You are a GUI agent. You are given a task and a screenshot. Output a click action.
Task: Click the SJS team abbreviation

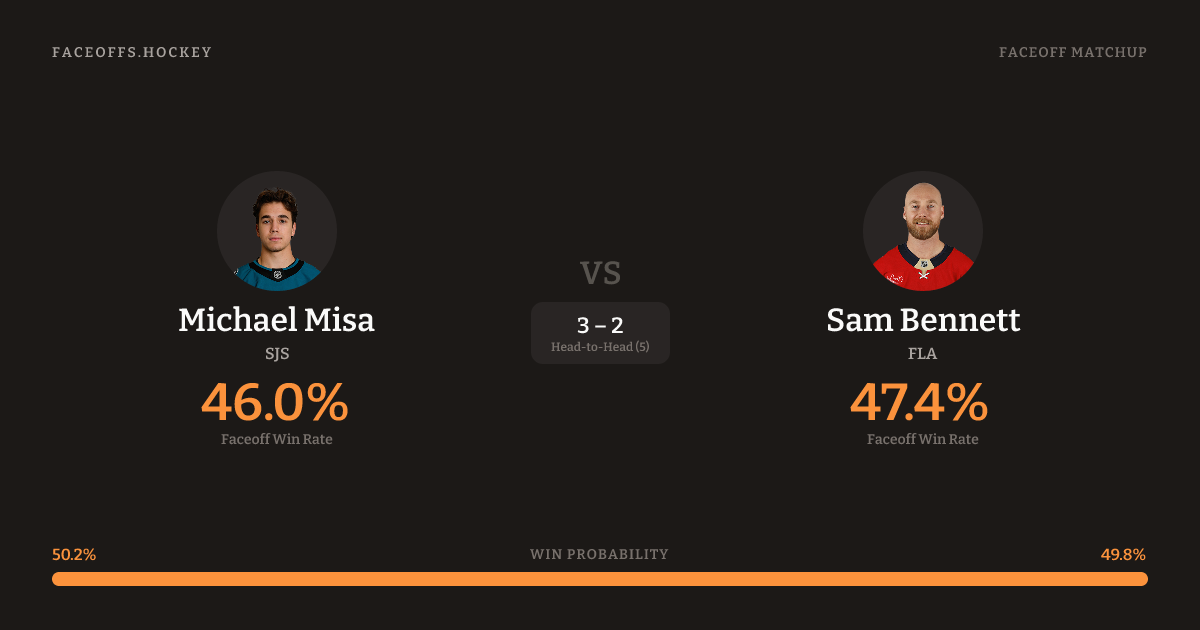[x=277, y=354]
